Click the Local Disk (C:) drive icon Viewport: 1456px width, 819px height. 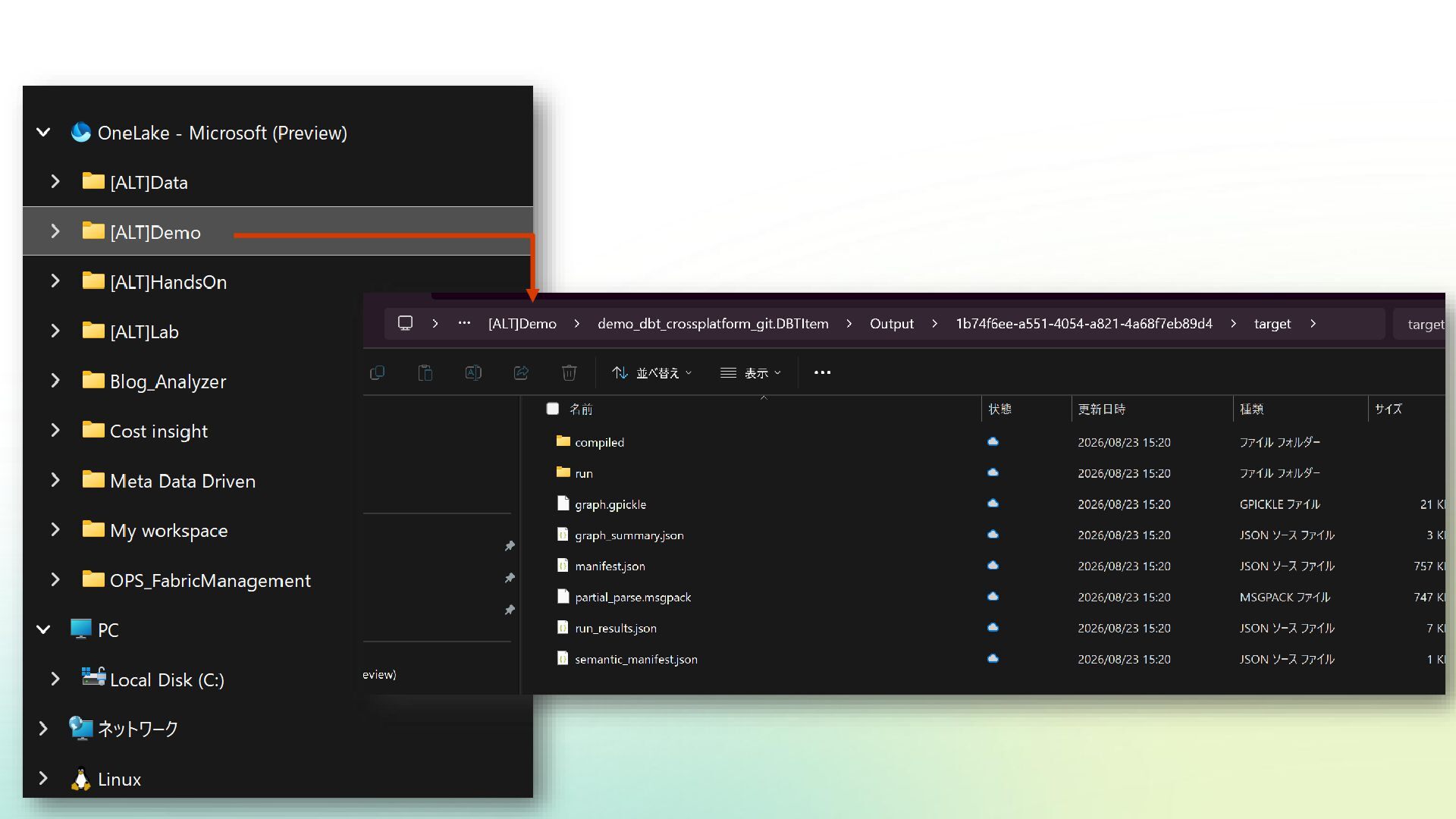click(93, 676)
